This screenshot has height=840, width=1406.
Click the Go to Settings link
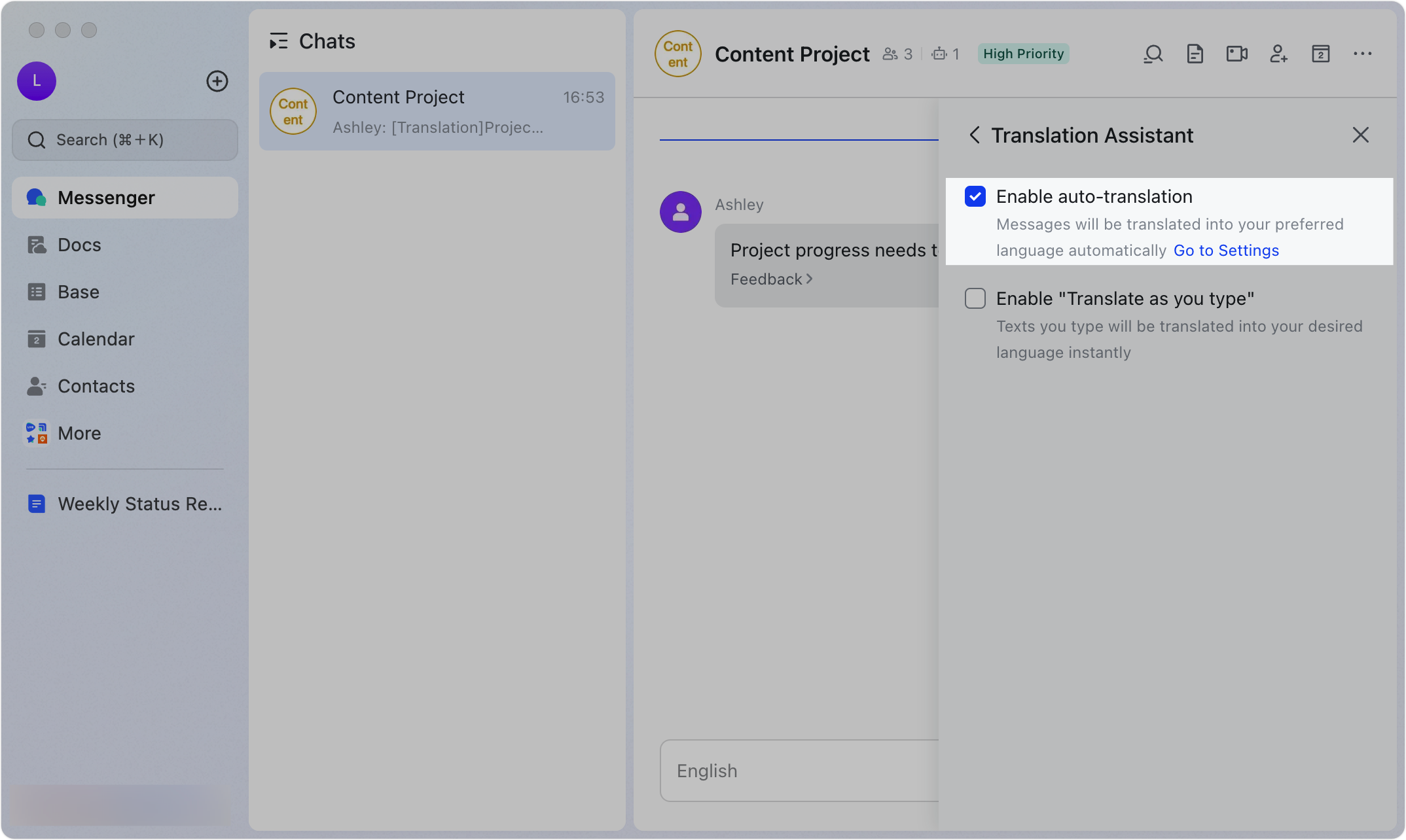pyautogui.click(x=1226, y=251)
